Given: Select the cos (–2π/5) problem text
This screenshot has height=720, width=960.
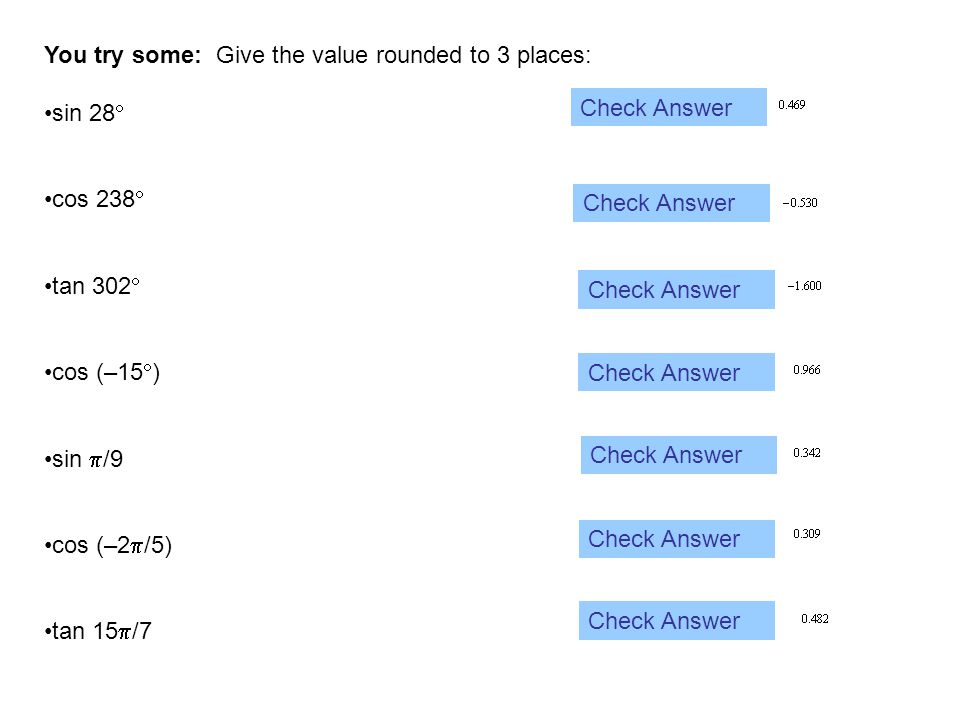Looking at the screenshot, I should pos(108,545).
